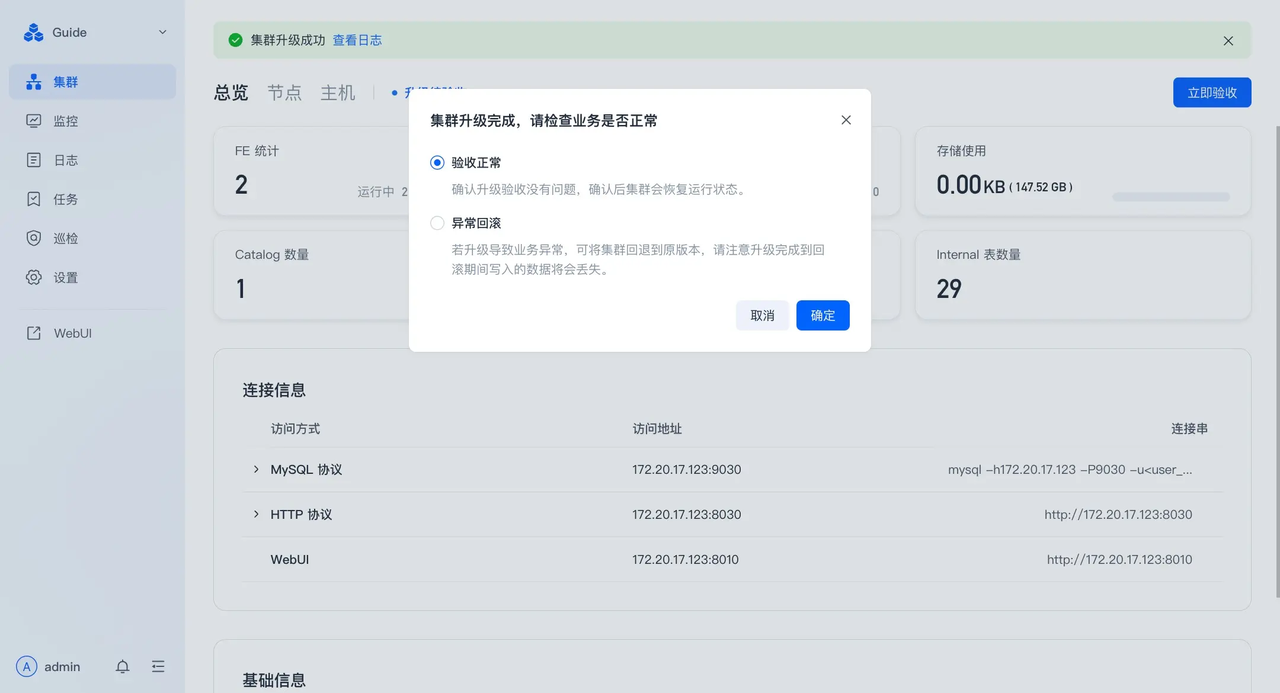Image resolution: width=1280 pixels, height=693 pixels.
Task: Click the 巡检 inspection shield icon
Action: (x=34, y=238)
